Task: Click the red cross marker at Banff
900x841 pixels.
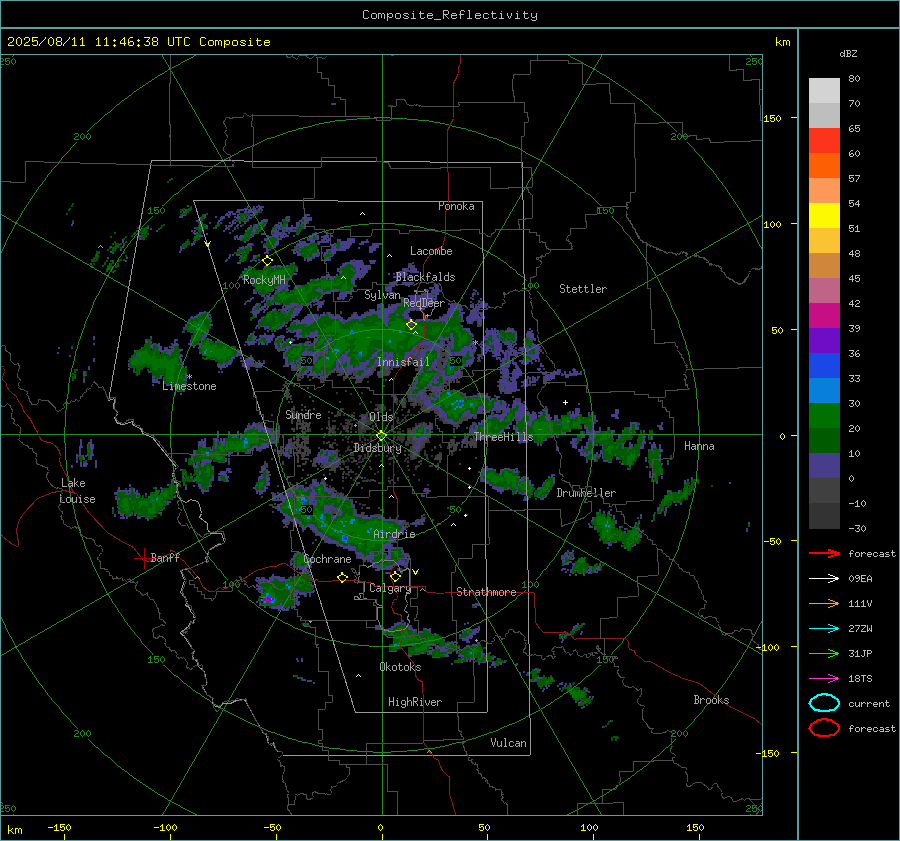Action: coord(143,558)
